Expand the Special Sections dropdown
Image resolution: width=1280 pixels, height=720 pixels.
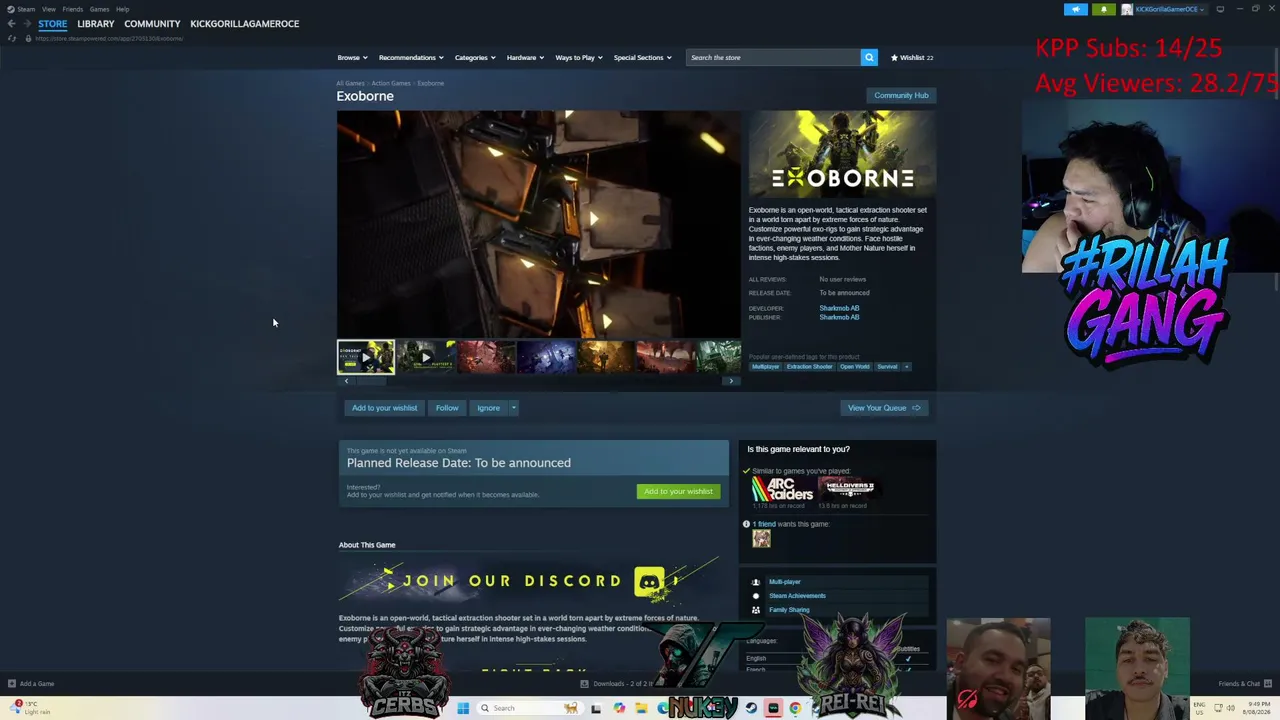(x=642, y=57)
